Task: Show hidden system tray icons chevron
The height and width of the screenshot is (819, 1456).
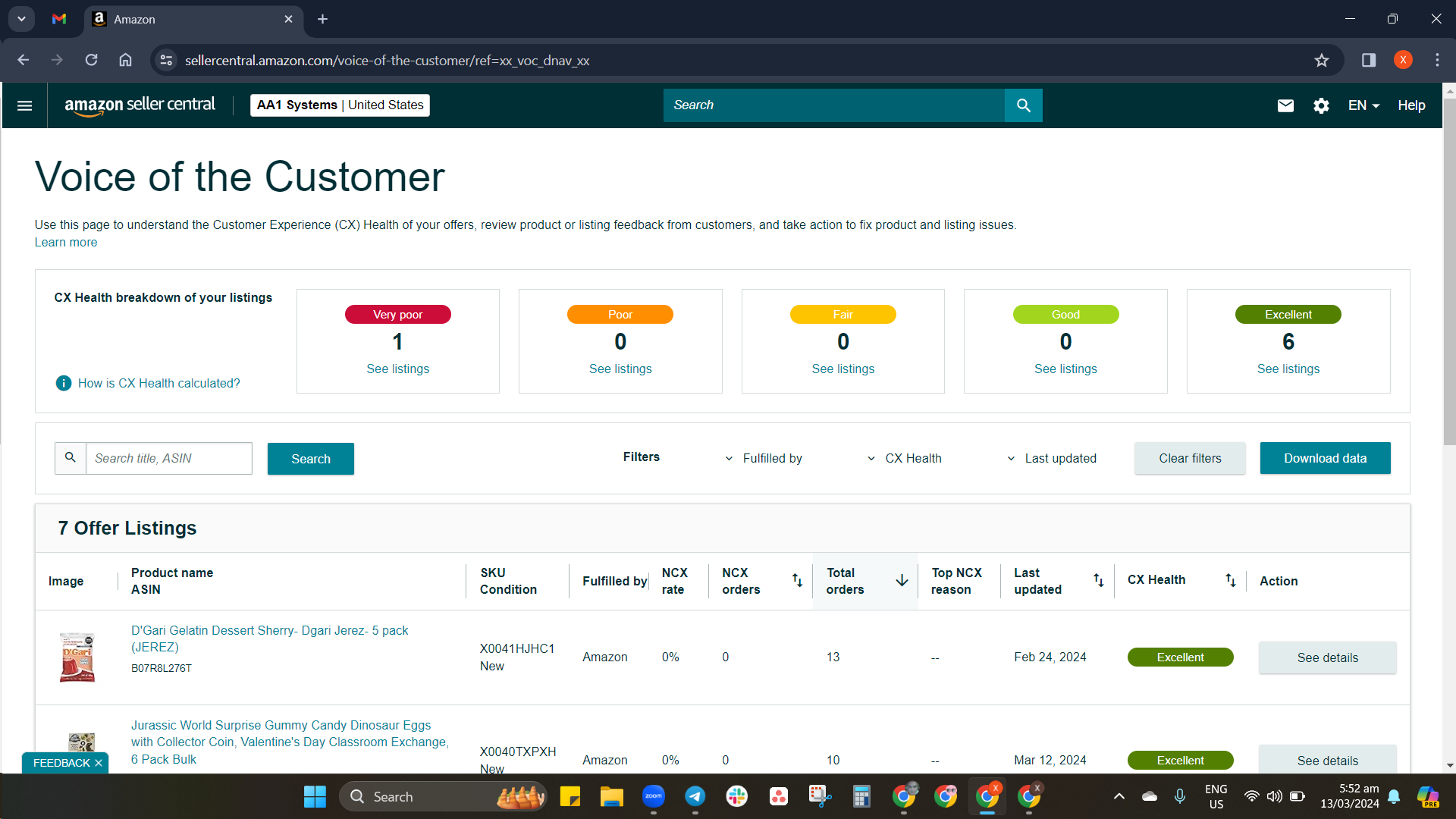Action: [1119, 796]
